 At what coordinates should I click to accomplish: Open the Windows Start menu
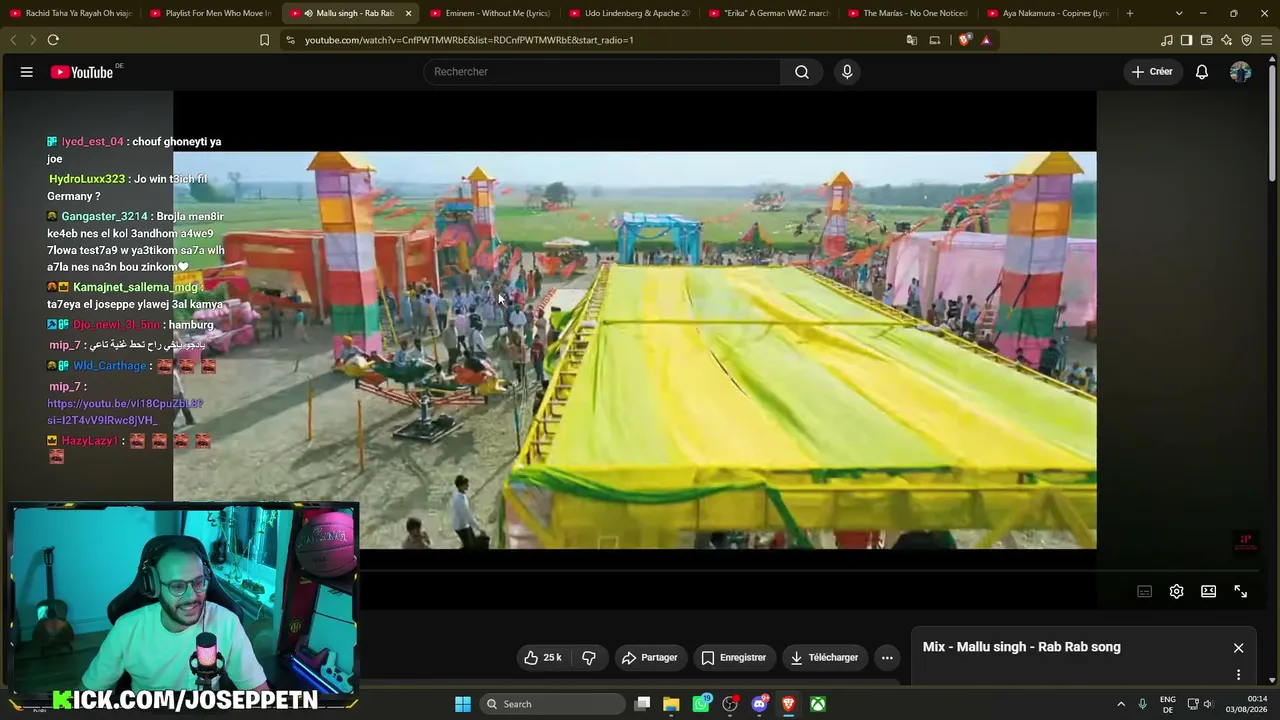(x=463, y=704)
